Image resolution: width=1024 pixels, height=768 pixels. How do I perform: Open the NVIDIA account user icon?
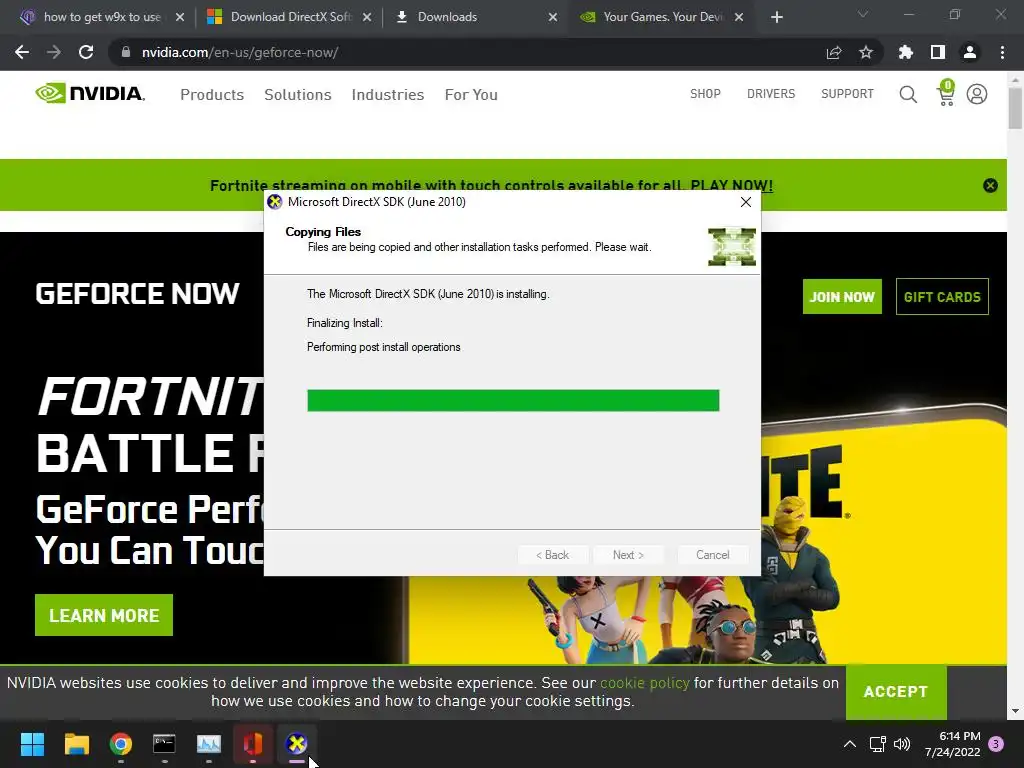coord(977,94)
